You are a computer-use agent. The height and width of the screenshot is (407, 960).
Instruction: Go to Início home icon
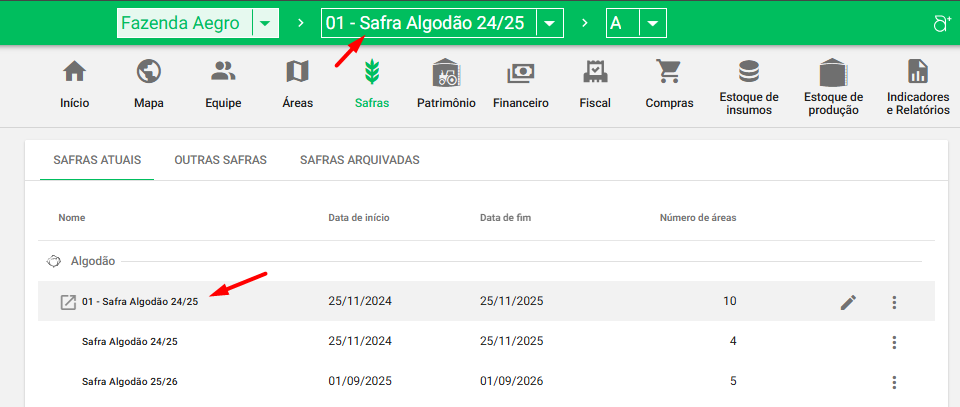(74, 73)
